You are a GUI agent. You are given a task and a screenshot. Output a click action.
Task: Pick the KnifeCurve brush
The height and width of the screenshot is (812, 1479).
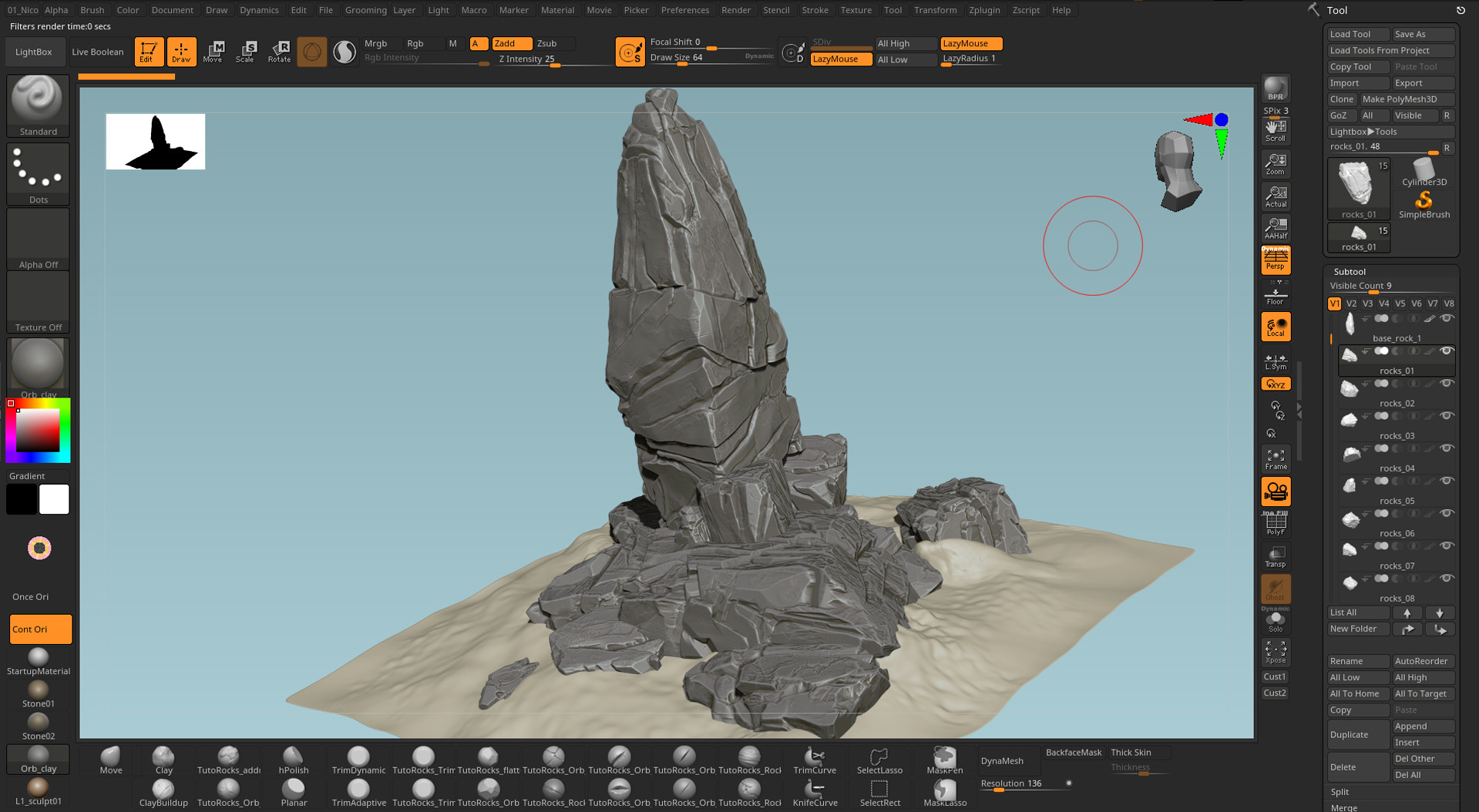tap(815, 793)
